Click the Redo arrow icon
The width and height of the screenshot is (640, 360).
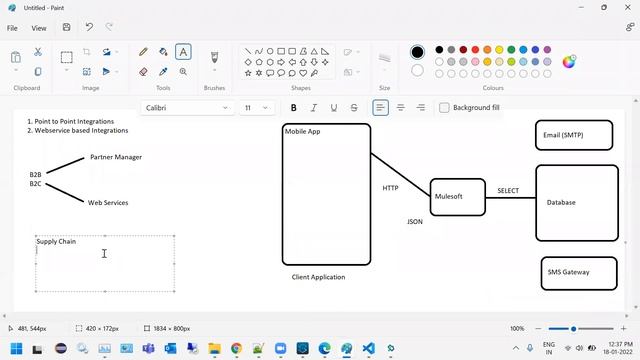pos(109,27)
